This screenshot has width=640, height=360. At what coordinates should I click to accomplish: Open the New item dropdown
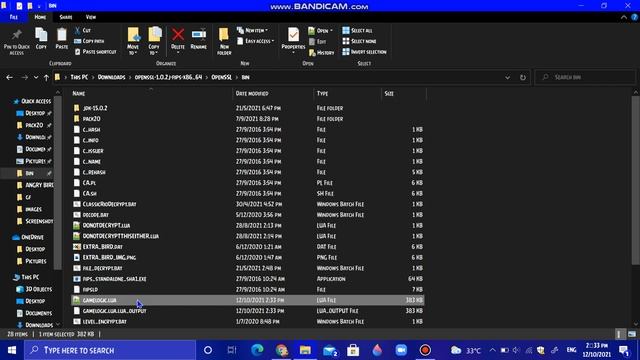[x=252, y=31]
